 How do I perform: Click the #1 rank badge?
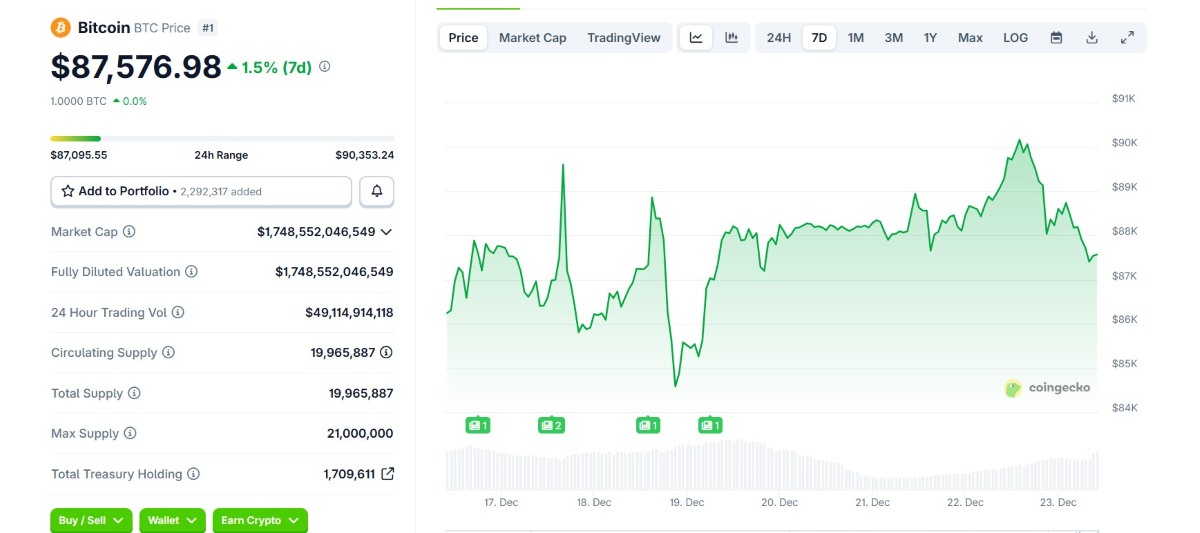(x=207, y=28)
